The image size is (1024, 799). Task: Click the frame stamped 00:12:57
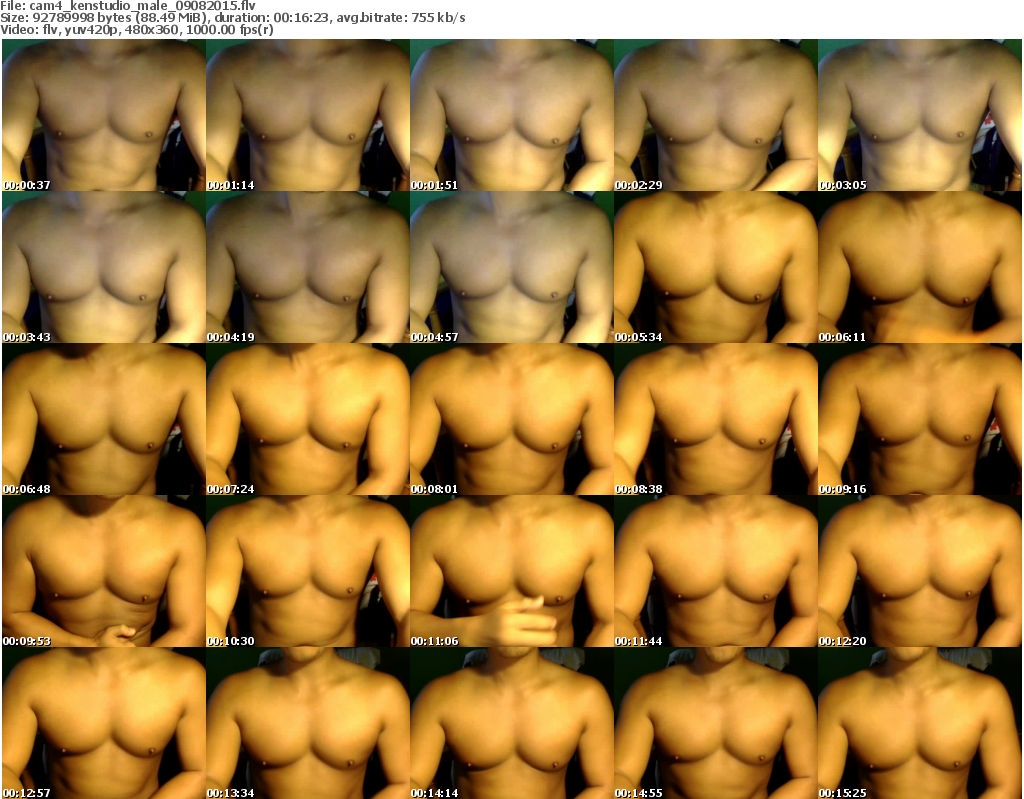tap(104, 723)
